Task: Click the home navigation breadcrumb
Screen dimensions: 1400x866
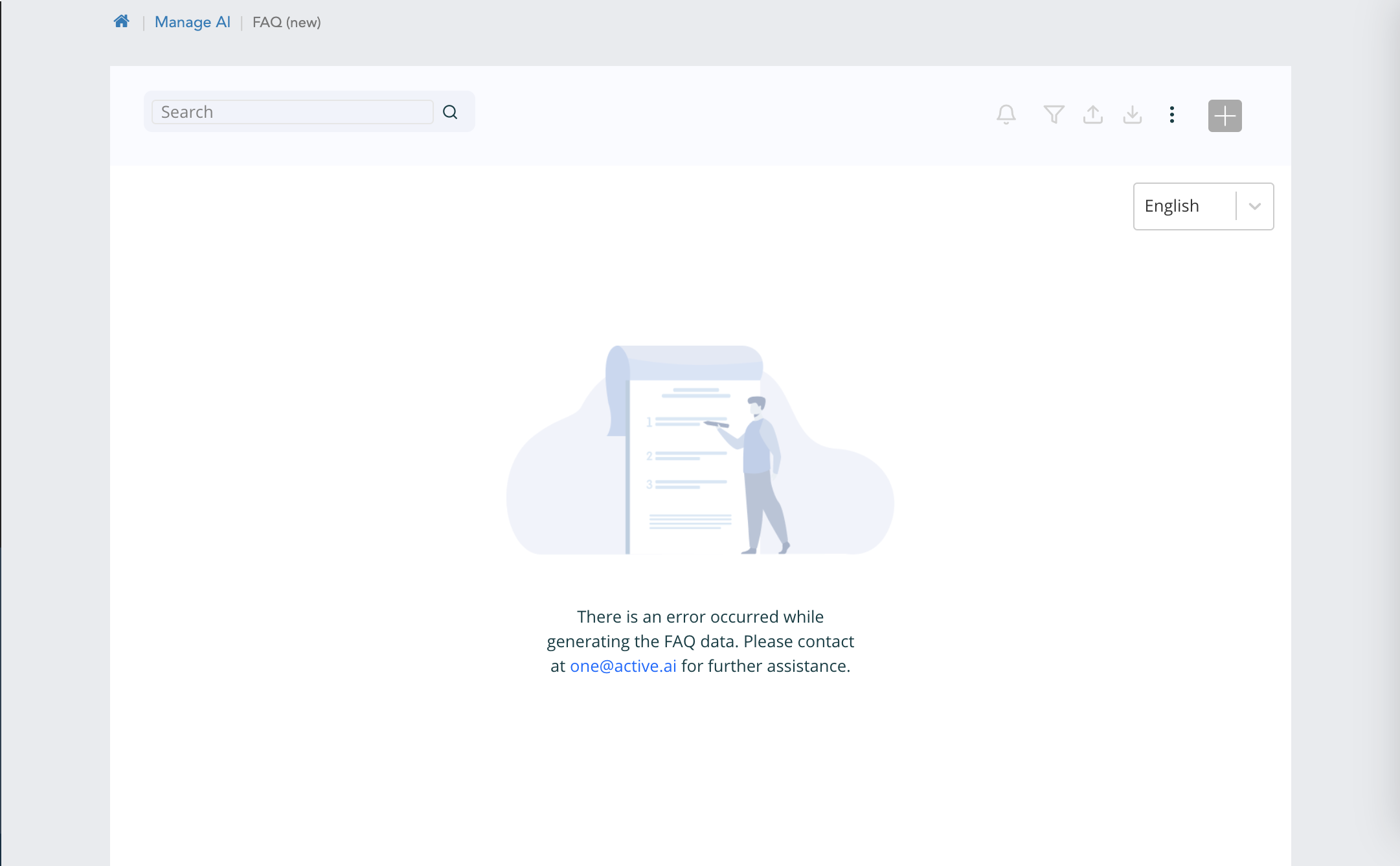Action: coord(120,21)
